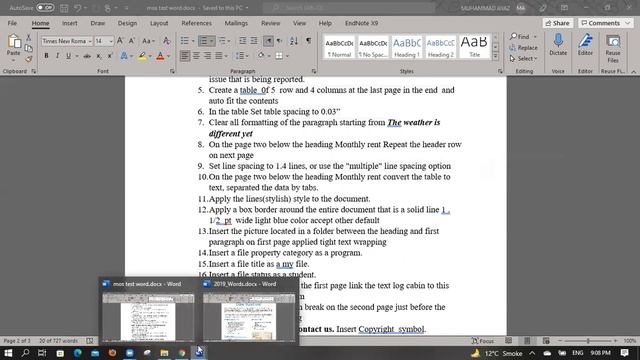Open Select dropdown in Editing

(x=523, y=59)
